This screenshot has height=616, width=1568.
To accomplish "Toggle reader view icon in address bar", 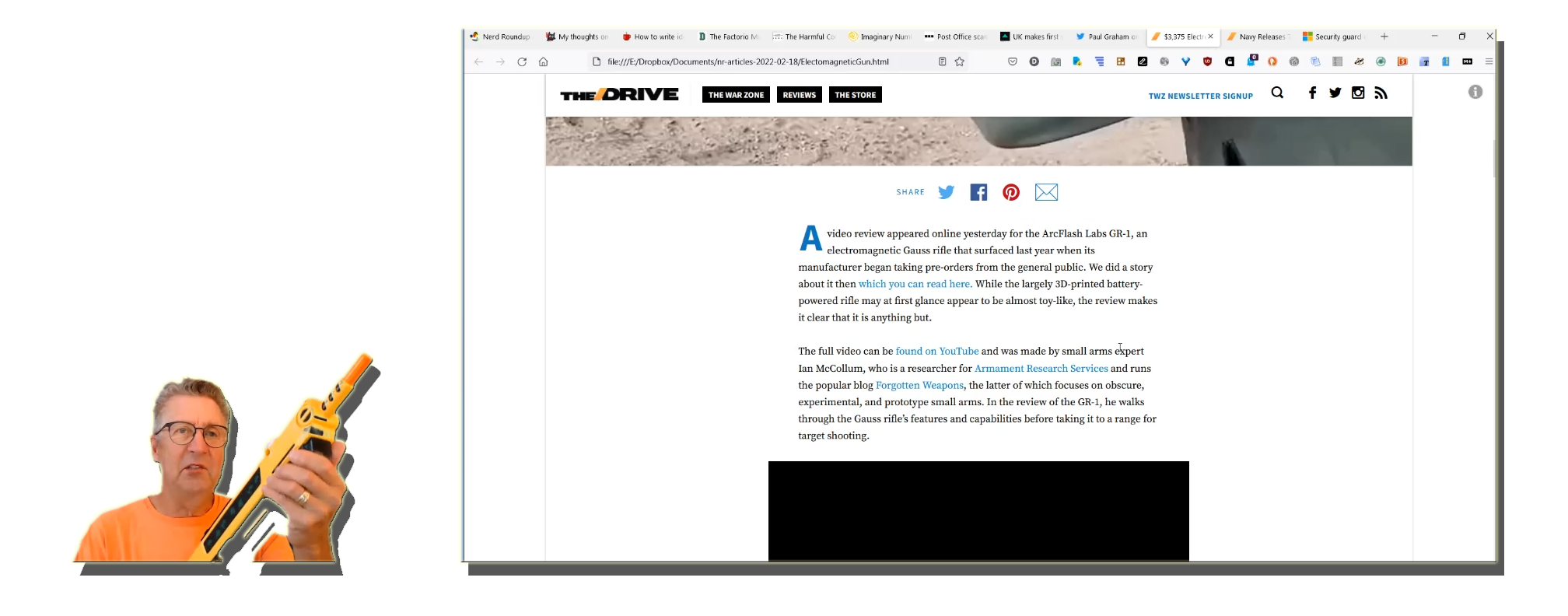I will 942,61.
